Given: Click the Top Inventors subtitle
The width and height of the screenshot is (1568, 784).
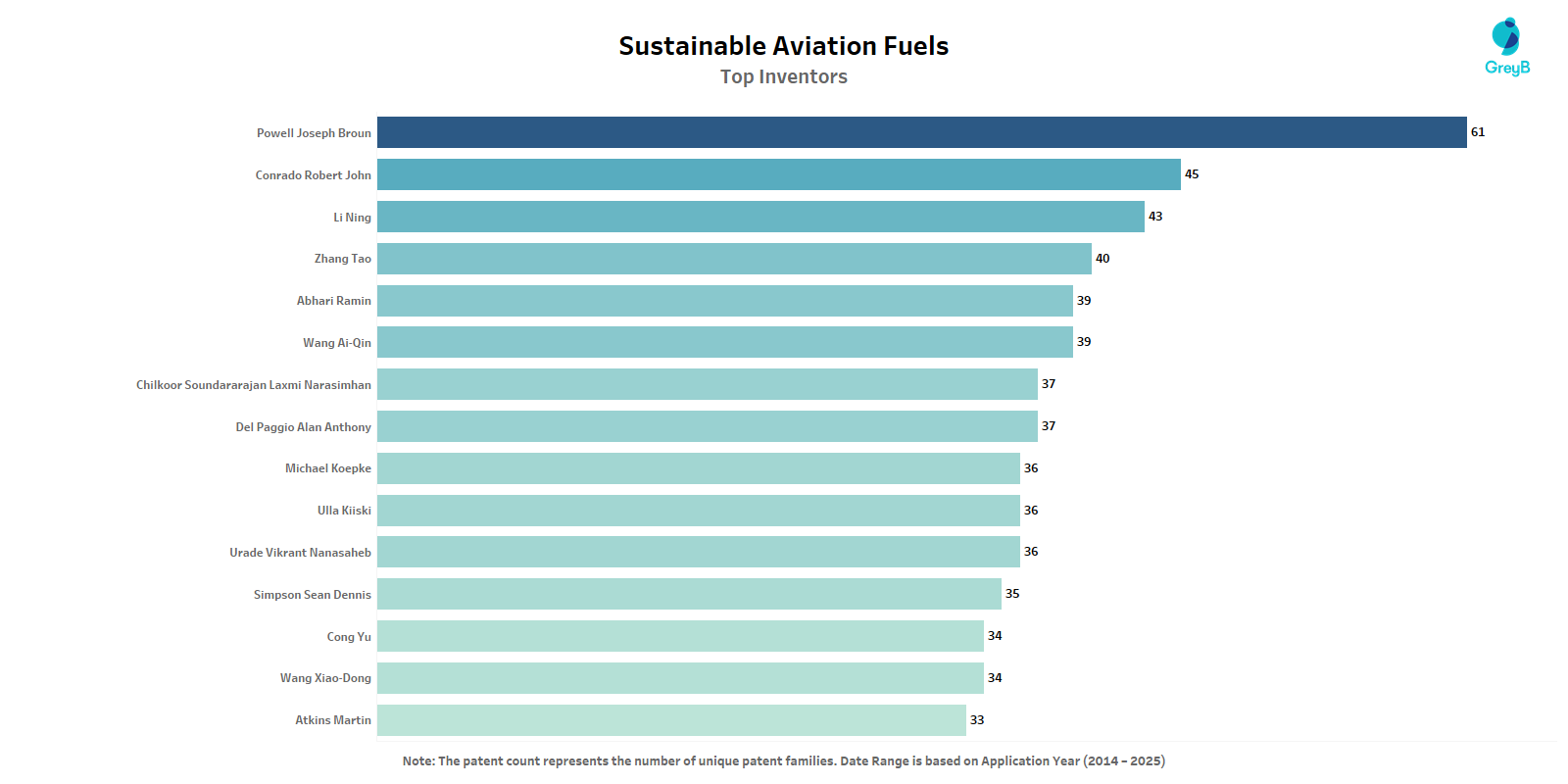Looking at the screenshot, I should (783, 76).
